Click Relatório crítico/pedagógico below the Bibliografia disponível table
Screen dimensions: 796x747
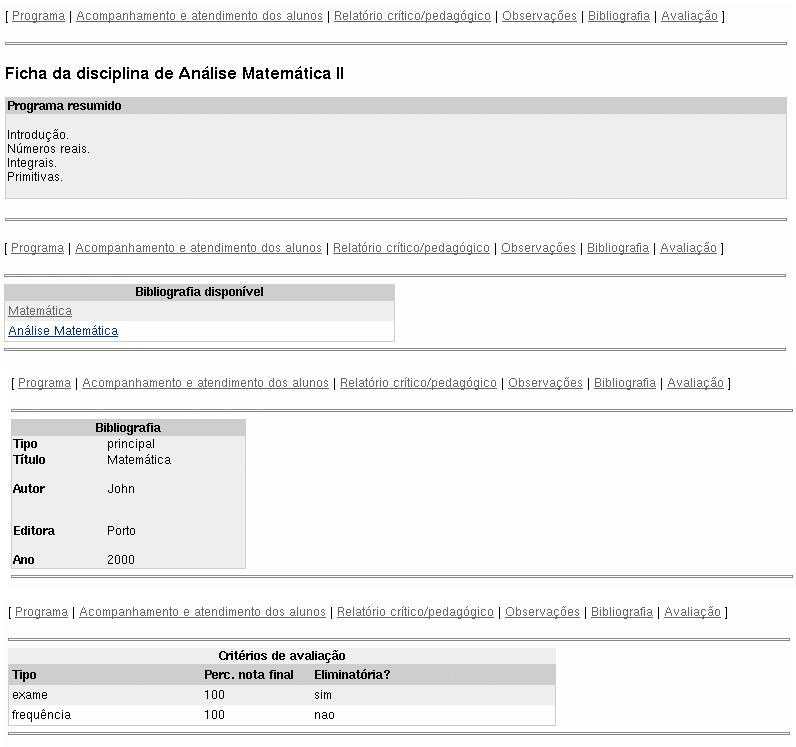[x=418, y=383]
